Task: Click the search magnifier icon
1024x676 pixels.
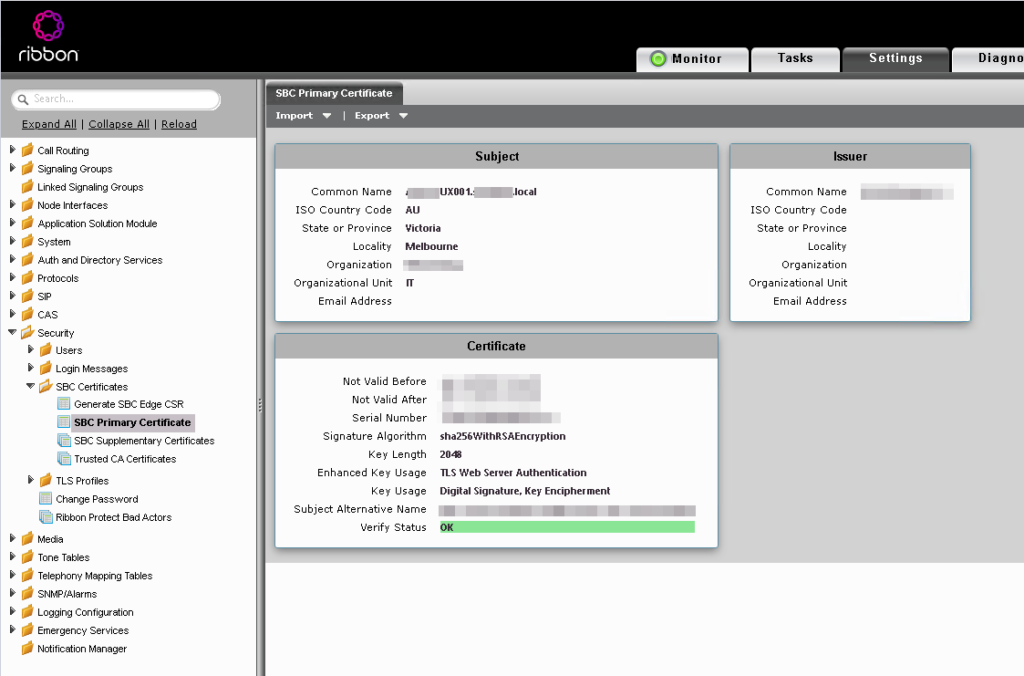Action: [x=23, y=99]
